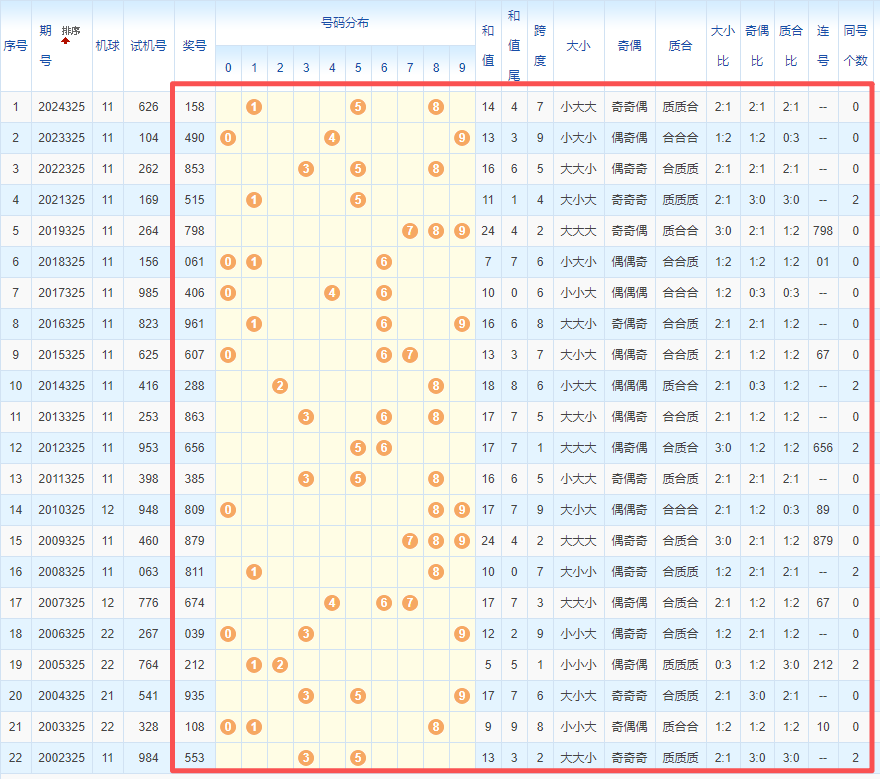Click the orange 9 ball in row 2019325
Image resolution: width=880 pixels, height=779 pixels.
(462, 231)
